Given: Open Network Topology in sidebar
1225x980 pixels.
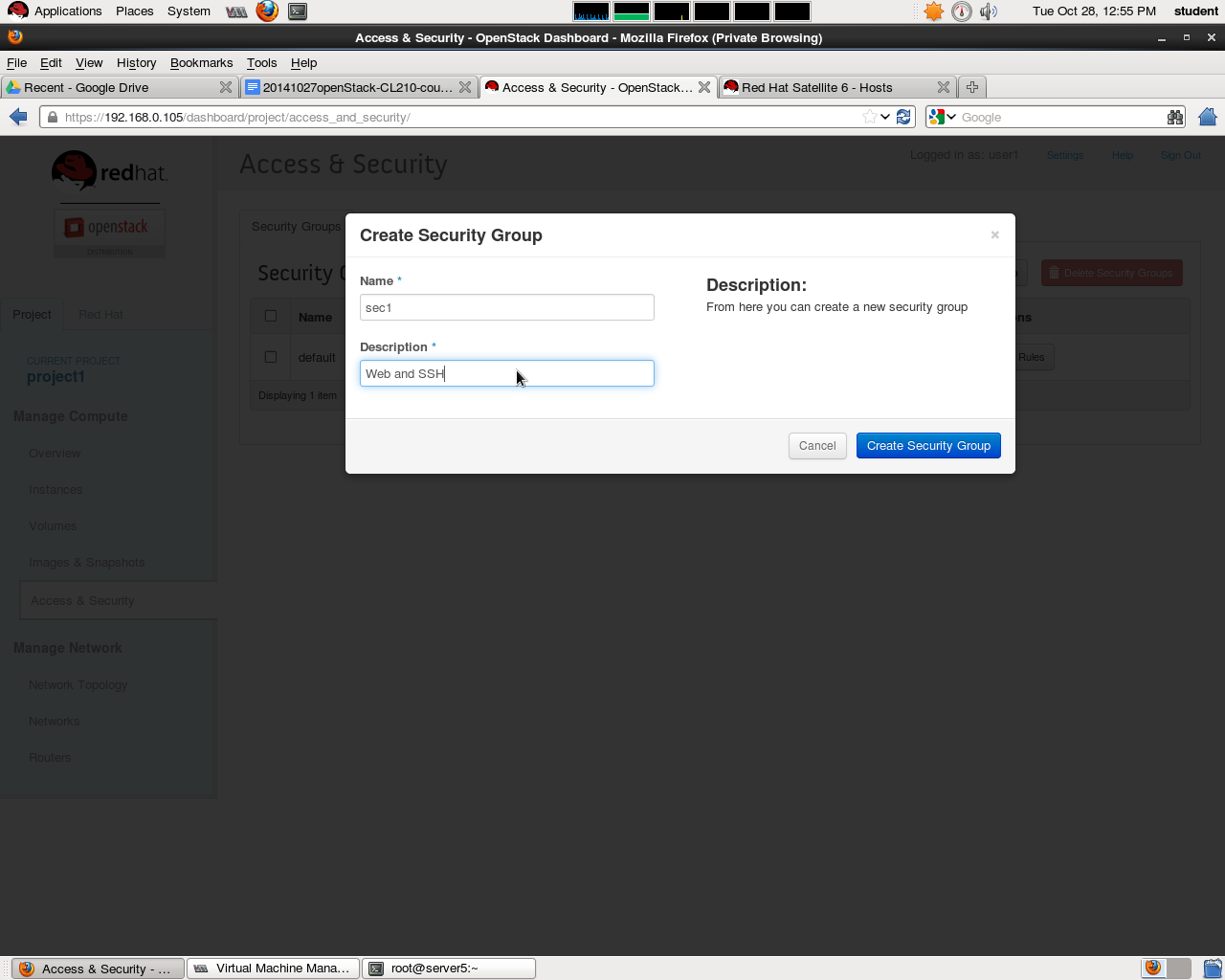Looking at the screenshot, I should [x=78, y=685].
